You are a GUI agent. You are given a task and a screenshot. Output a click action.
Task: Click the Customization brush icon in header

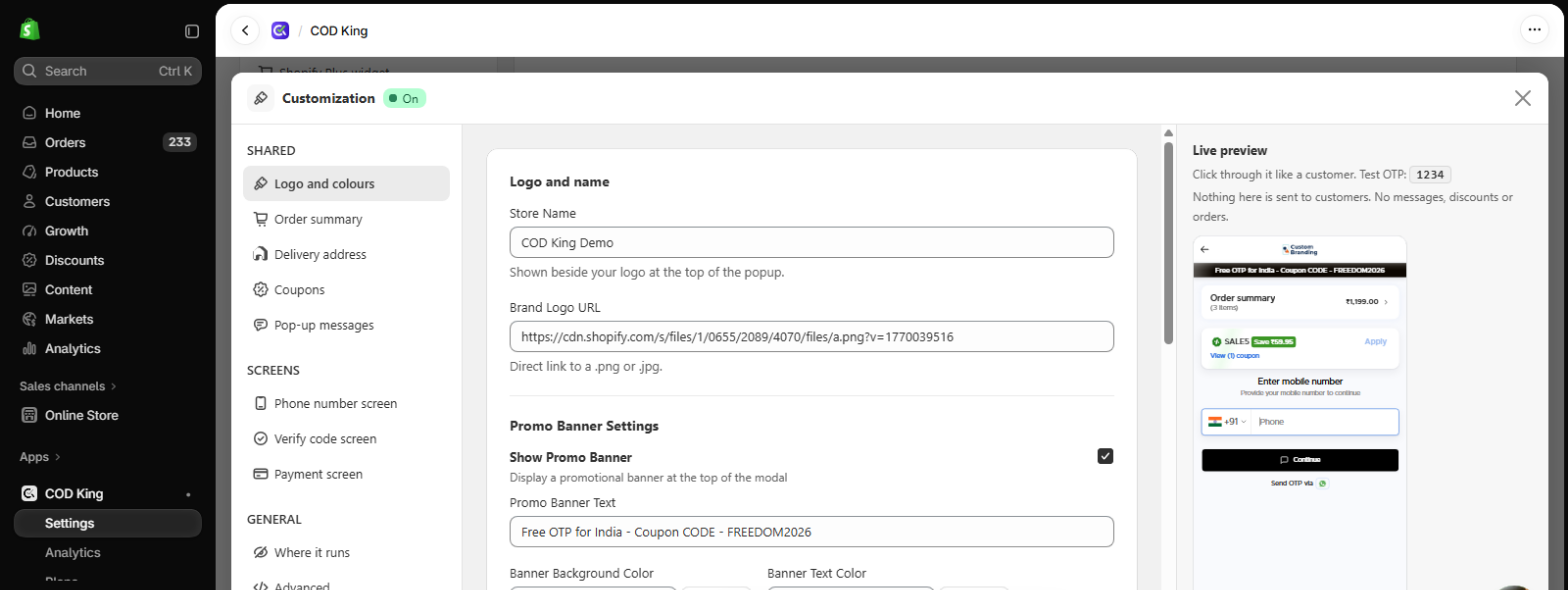point(260,98)
